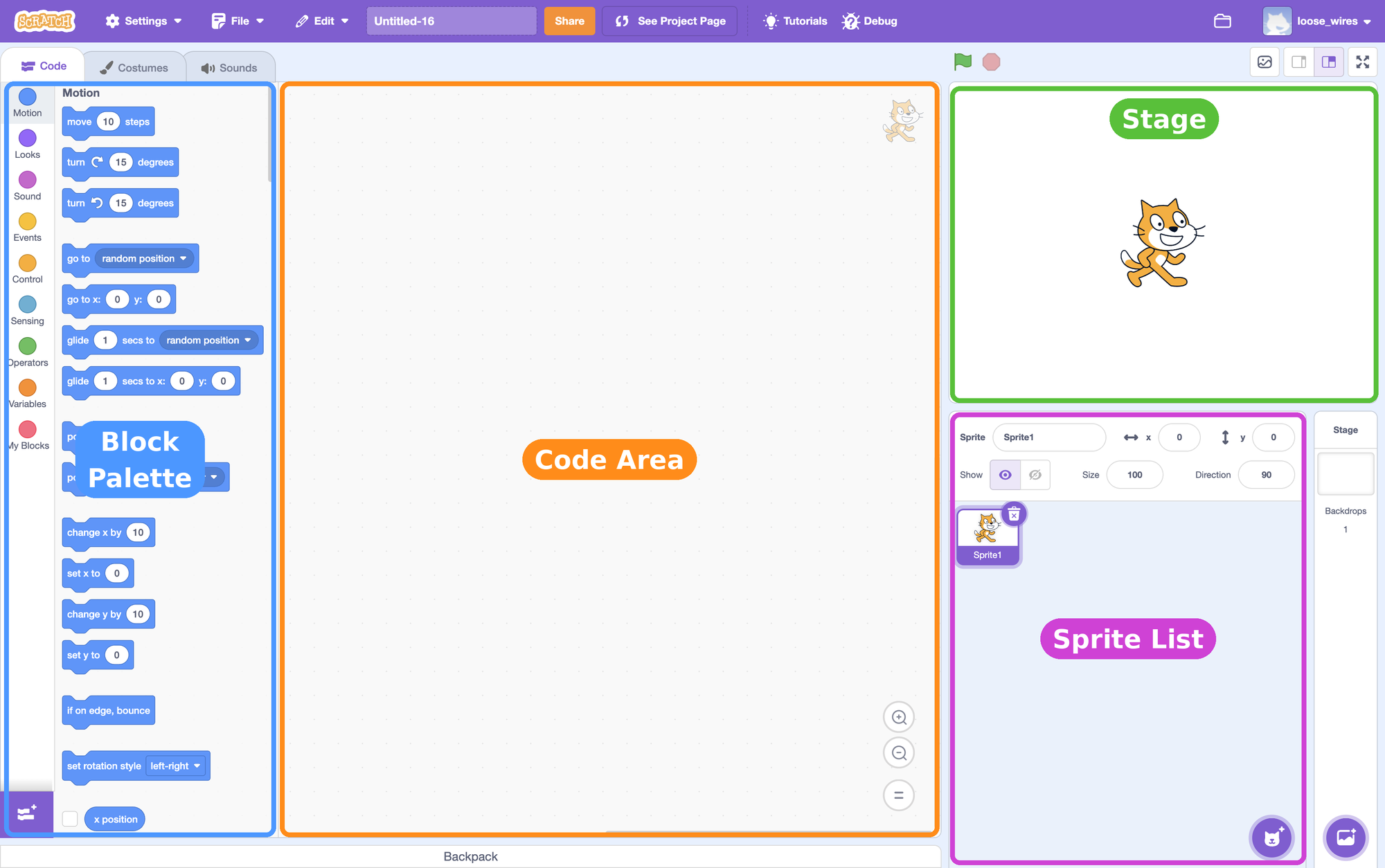Hide the sprite using the crossed eye button
The image size is (1385, 868).
coord(1035,475)
